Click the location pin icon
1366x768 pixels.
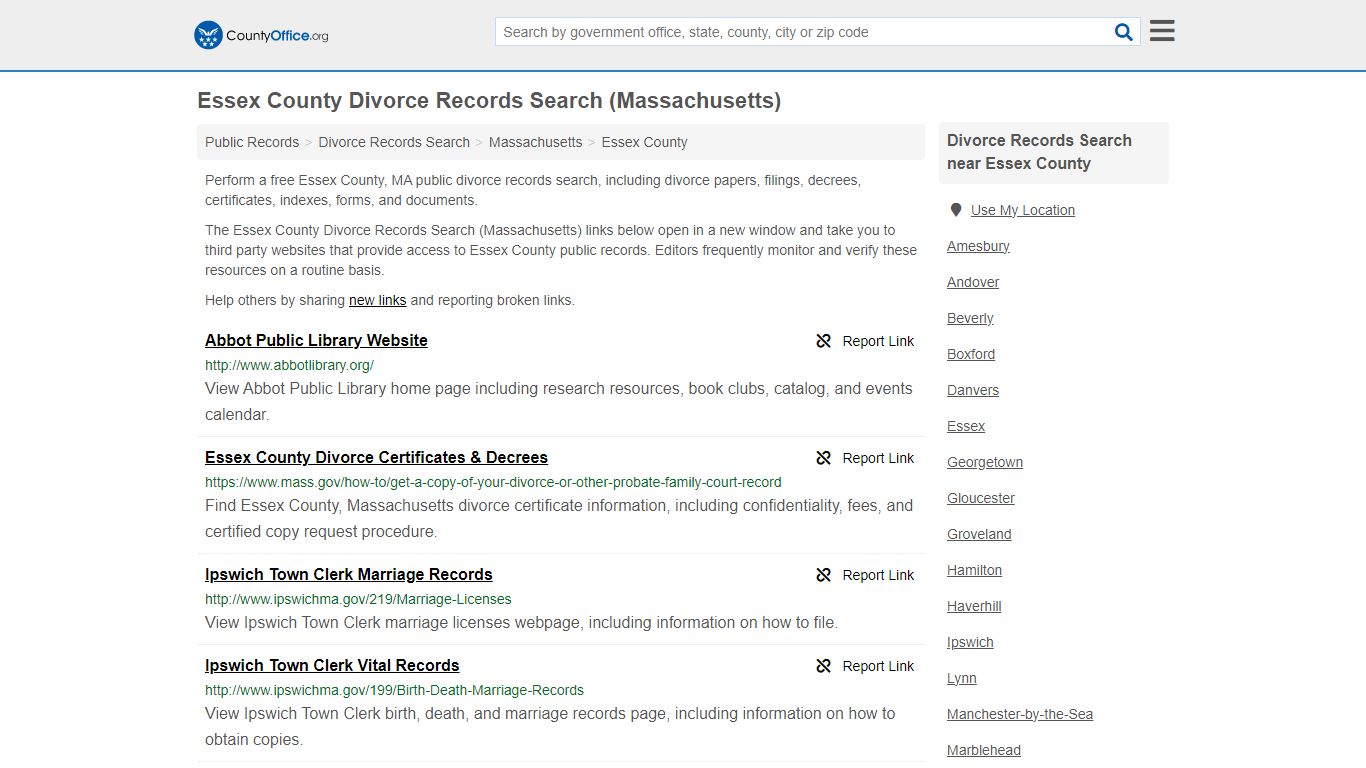point(955,210)
